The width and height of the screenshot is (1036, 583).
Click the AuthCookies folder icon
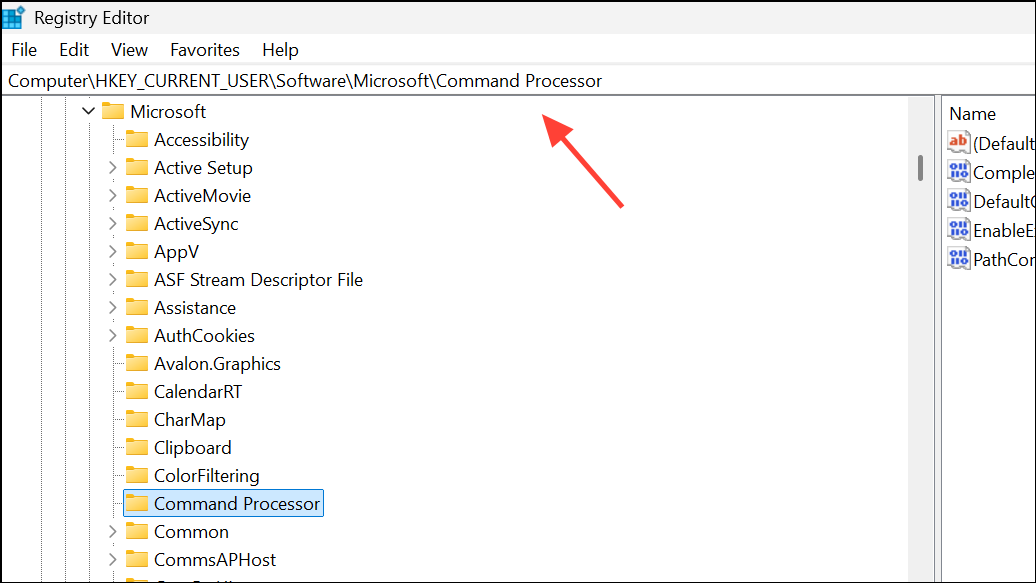coord(137,335)
